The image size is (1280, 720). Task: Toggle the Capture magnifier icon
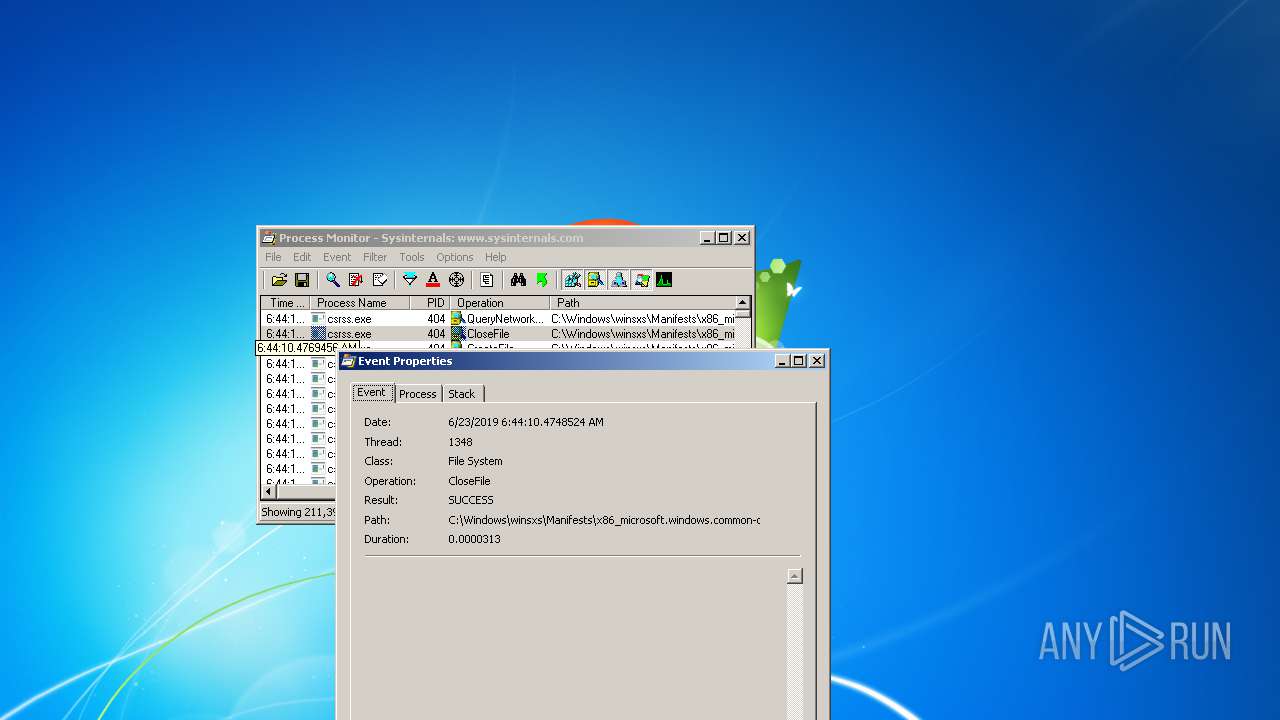(333, 280)
